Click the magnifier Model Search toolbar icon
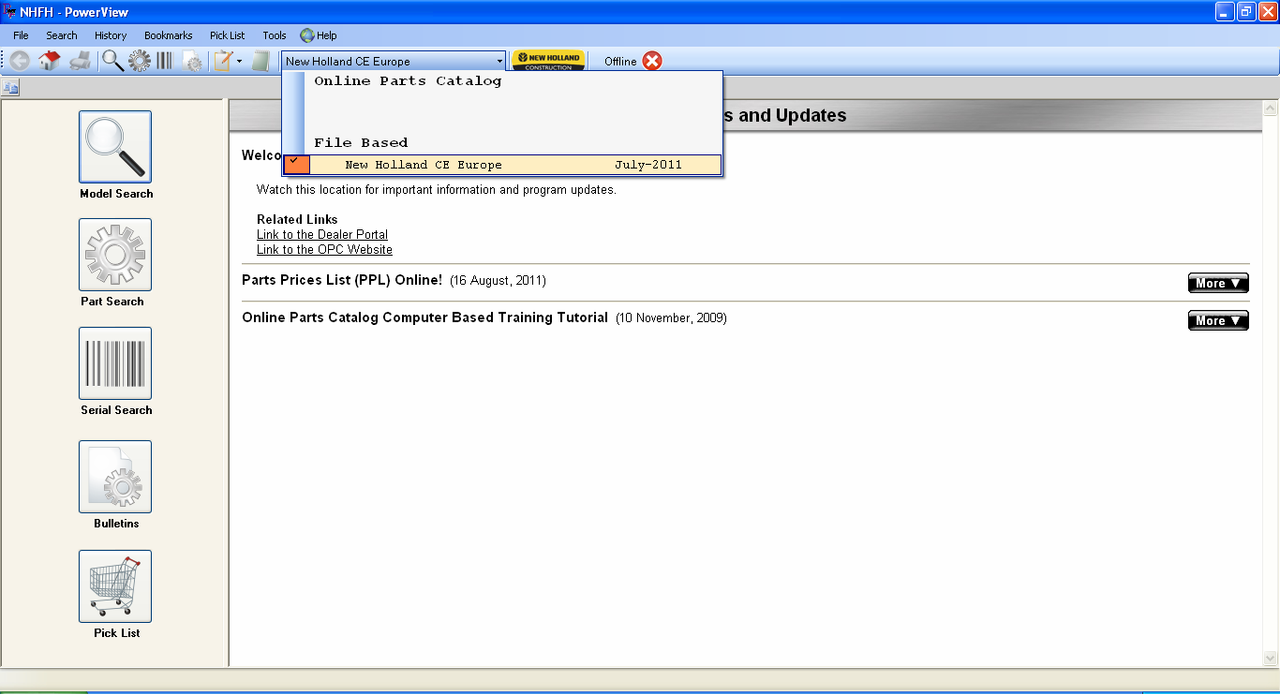The image size is (1280, 694). tap(113, 61)
